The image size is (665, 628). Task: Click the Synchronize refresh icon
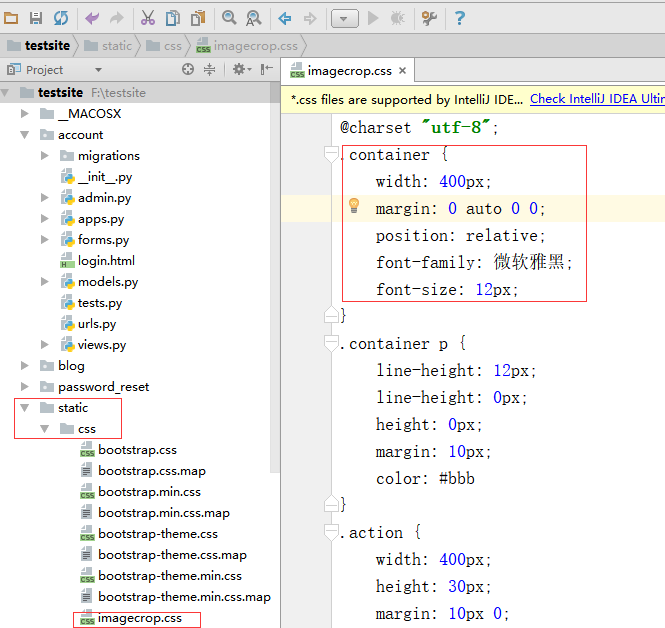61,18
